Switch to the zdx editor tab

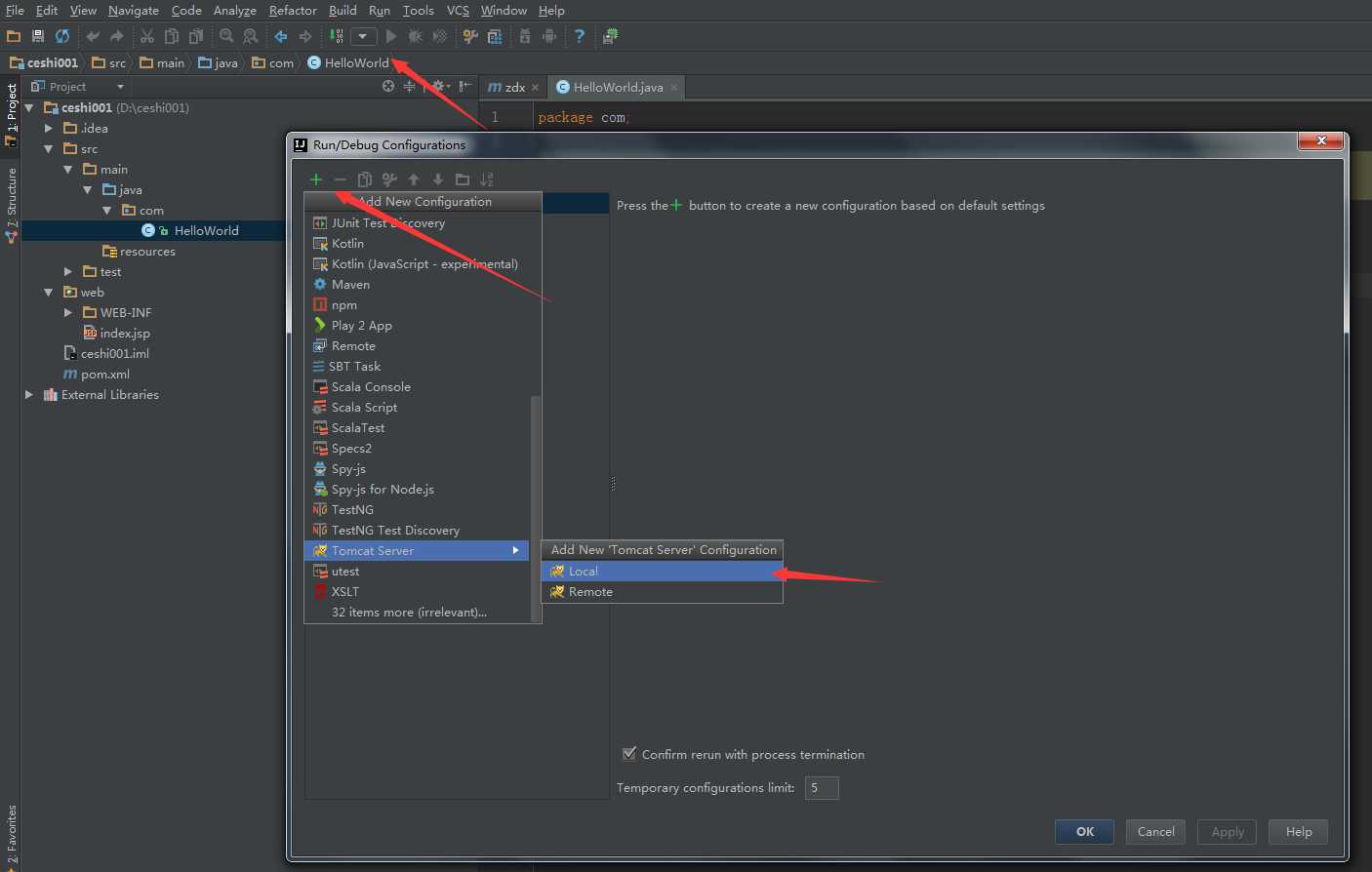(513, 87)
